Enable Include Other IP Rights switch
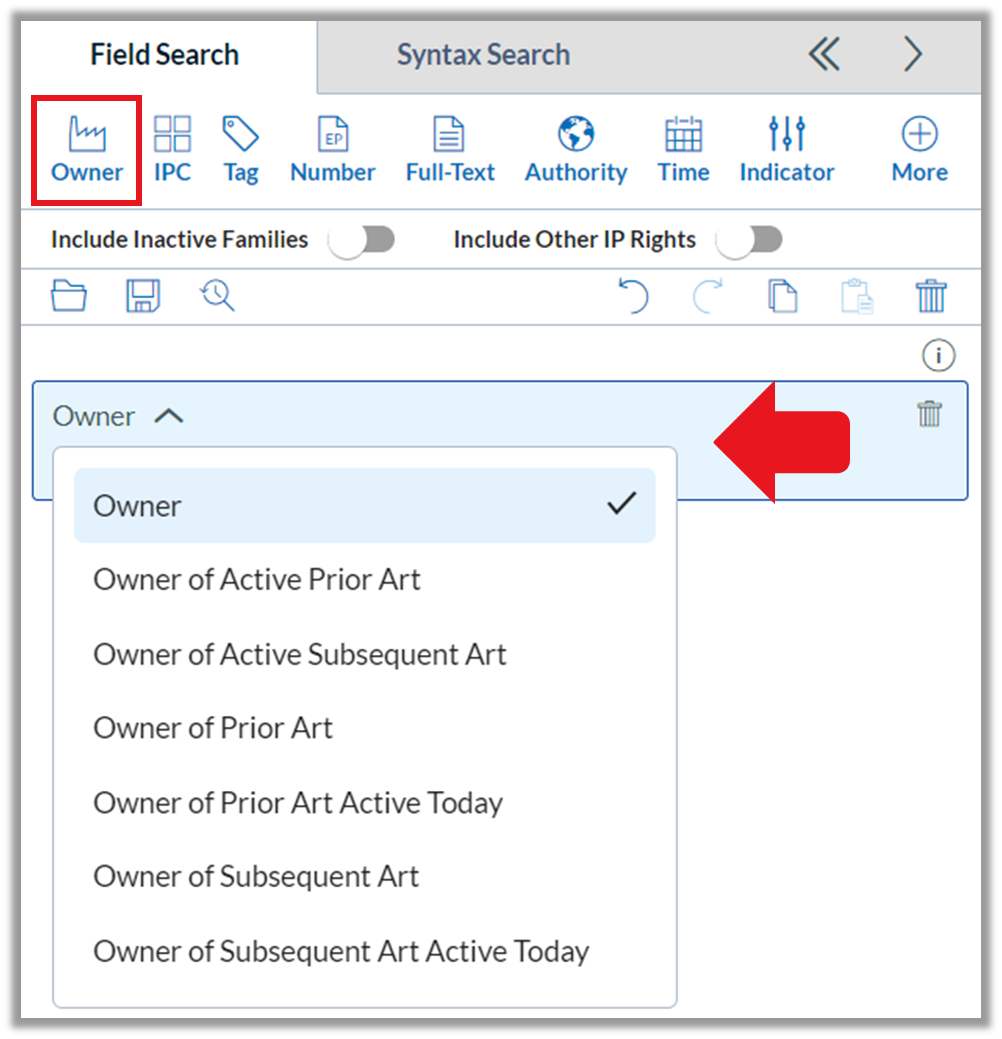Viewport: 1002px width, 1039px height. tap(750, 239)
